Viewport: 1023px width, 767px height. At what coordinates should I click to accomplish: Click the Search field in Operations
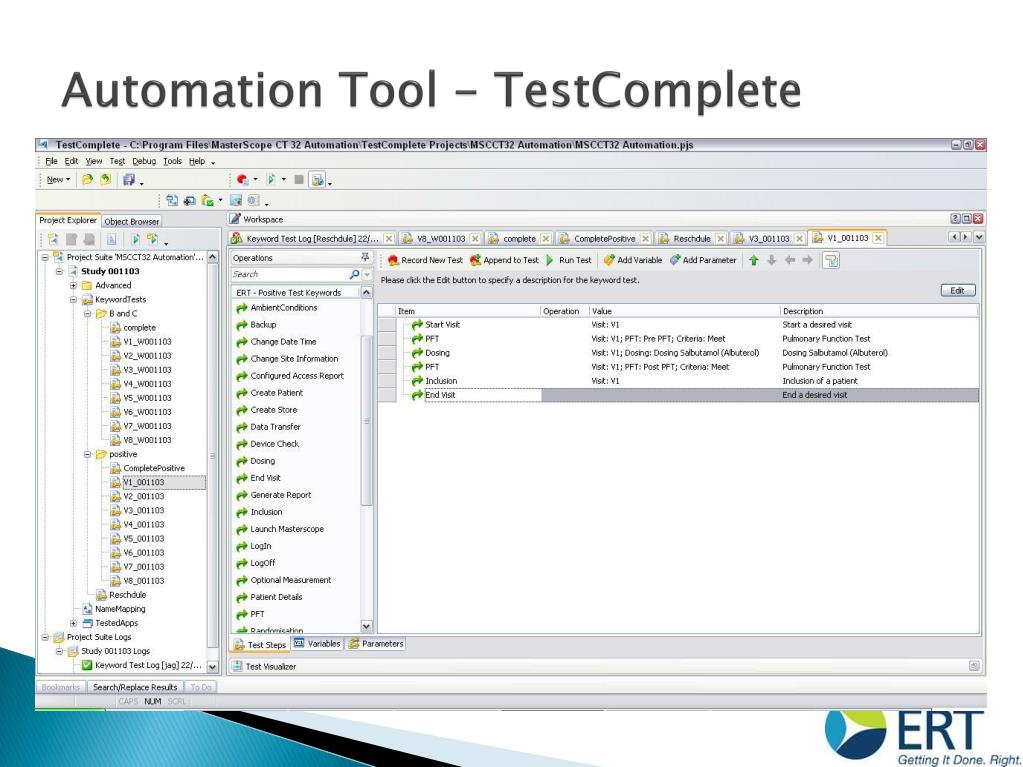pos(290,275)
